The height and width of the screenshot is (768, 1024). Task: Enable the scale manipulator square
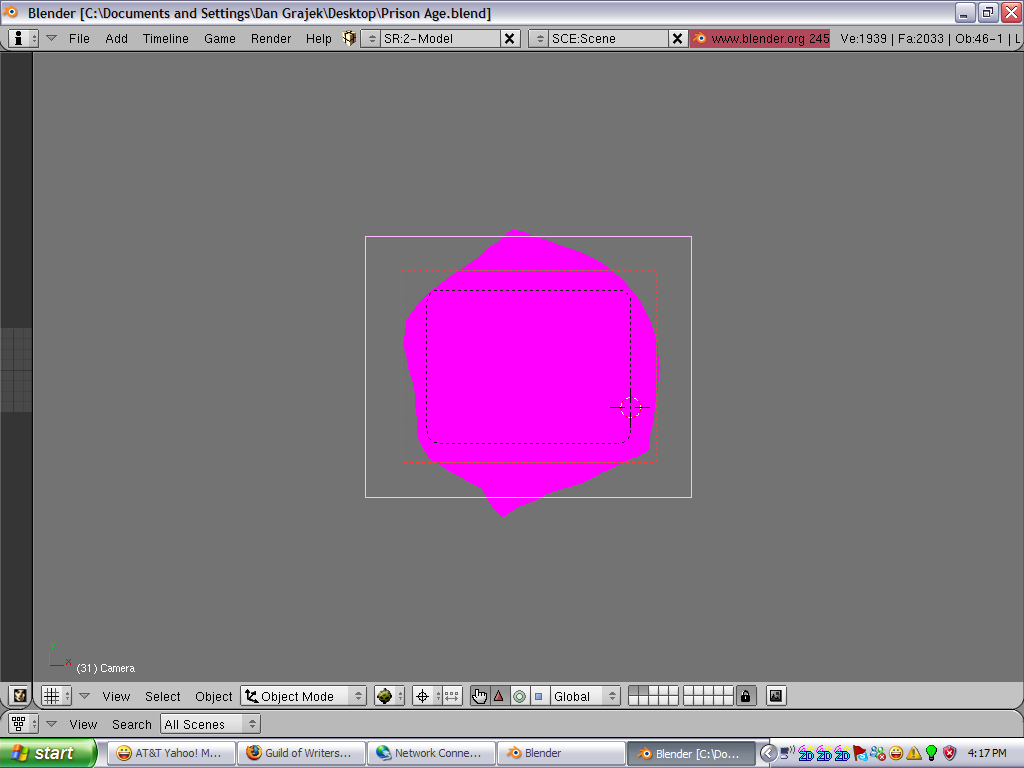click(x=538, y=696)
